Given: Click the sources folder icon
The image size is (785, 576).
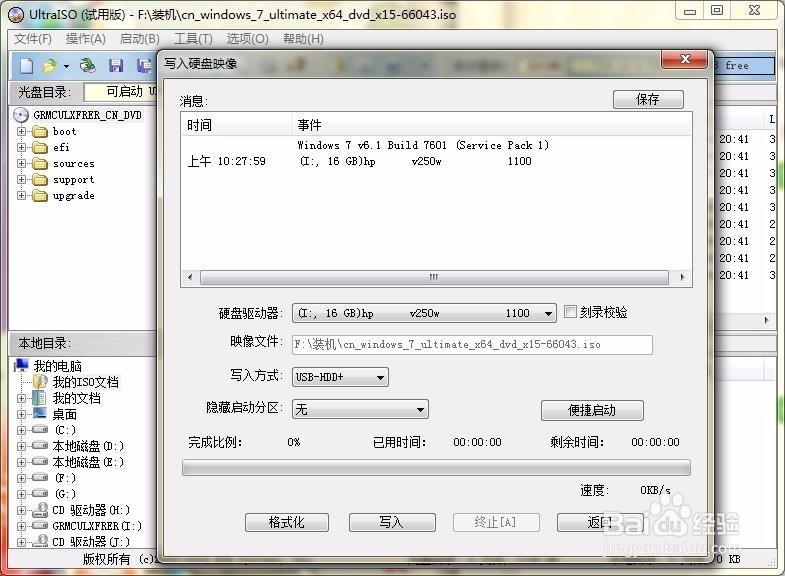Looking at the screenshot, I should 40,164.
